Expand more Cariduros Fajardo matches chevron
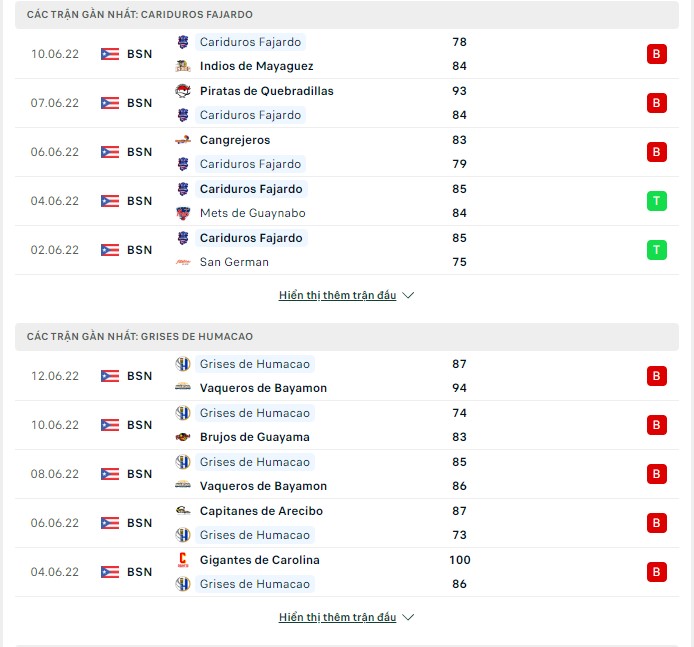Image resolution: width=694 pixels, height=647 pixels. (x=408, y=295)
